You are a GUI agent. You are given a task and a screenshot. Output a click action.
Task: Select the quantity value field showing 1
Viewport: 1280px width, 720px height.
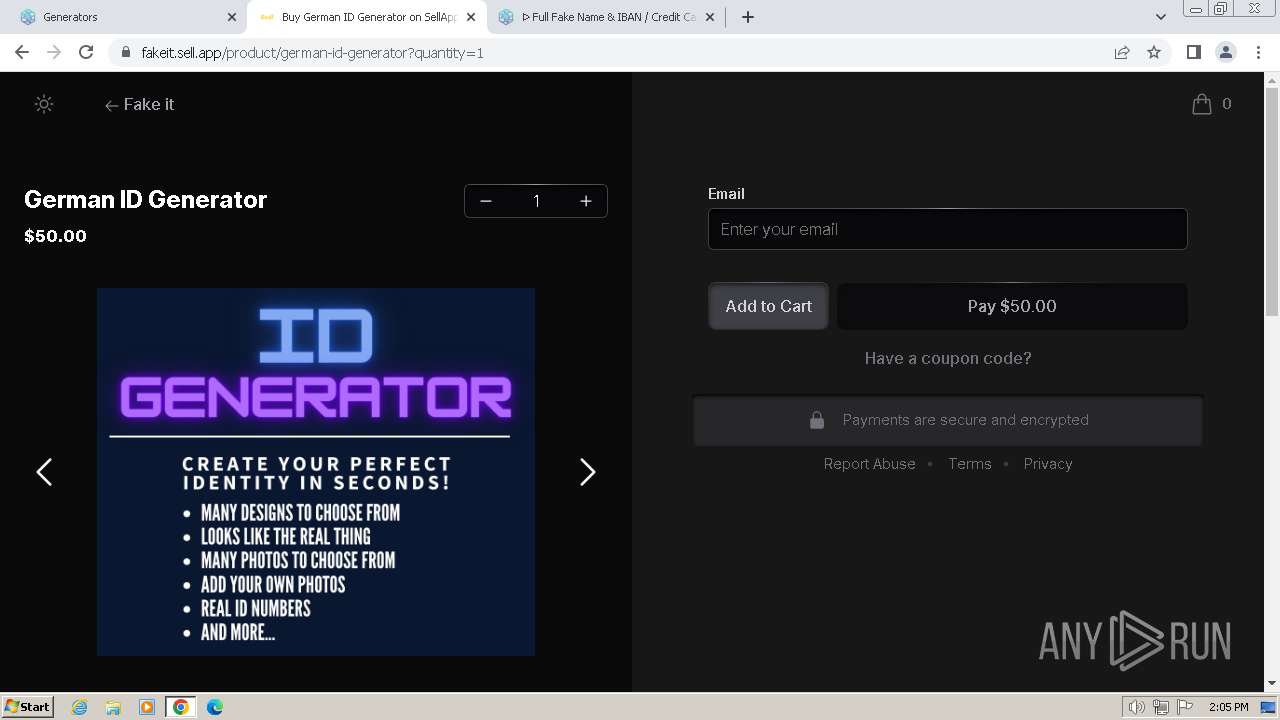click(536, 201)
